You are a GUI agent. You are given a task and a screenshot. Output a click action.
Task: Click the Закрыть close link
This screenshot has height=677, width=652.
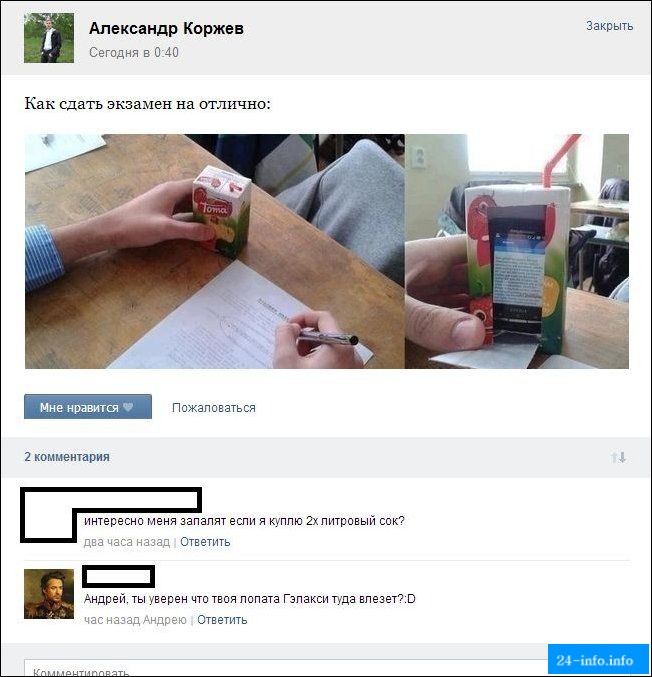[x=609, y=26]
